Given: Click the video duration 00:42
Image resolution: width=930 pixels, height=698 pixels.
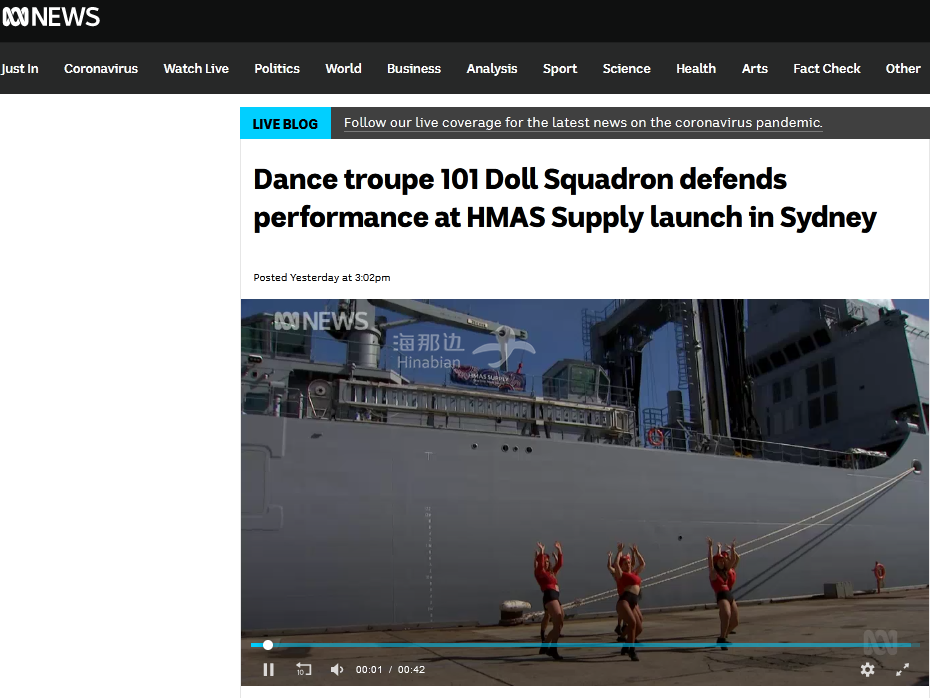Looking at the screenshot, I should point(411,670).
